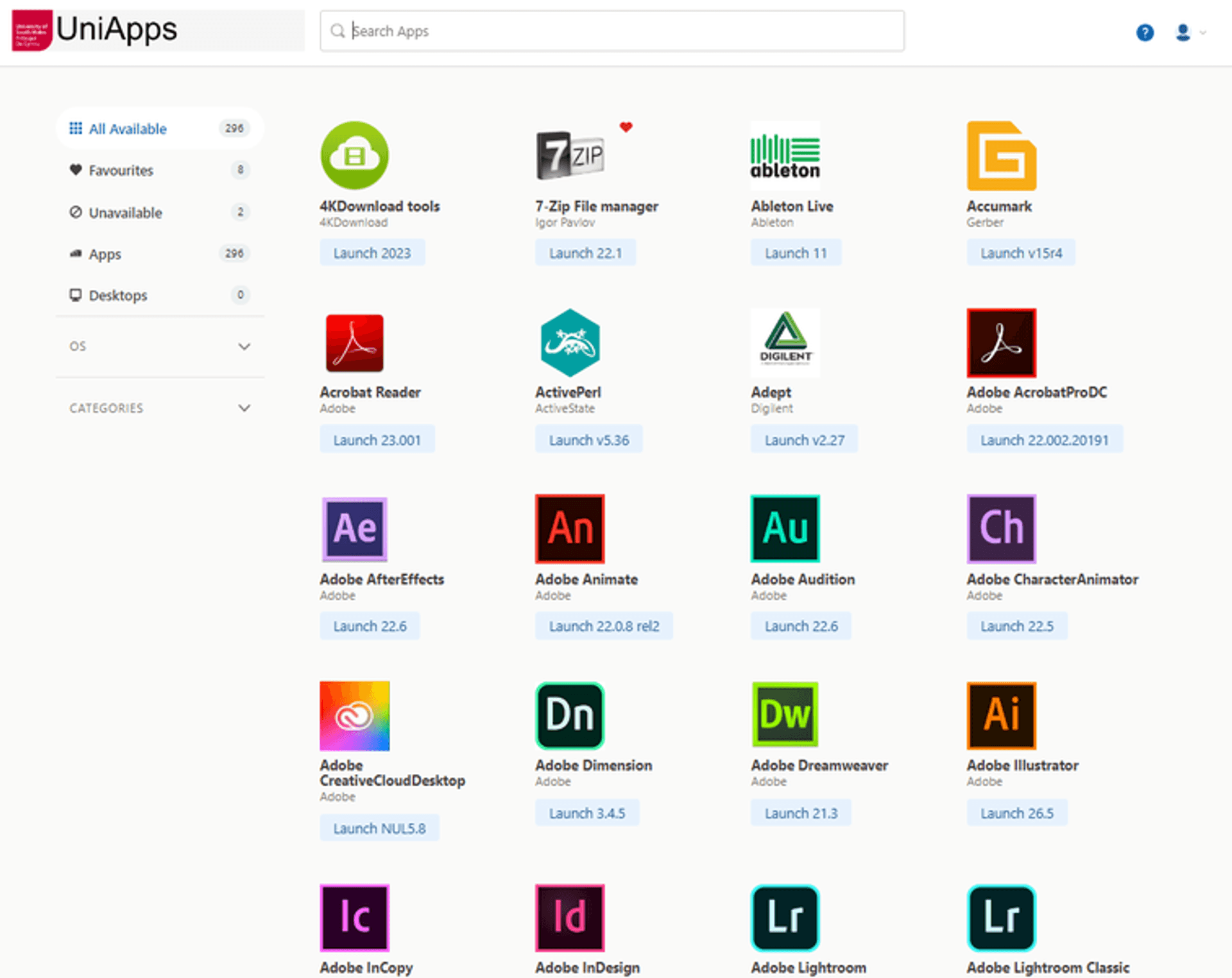
Task: Expand the CATEGORIES filter section
Action: 159,408
